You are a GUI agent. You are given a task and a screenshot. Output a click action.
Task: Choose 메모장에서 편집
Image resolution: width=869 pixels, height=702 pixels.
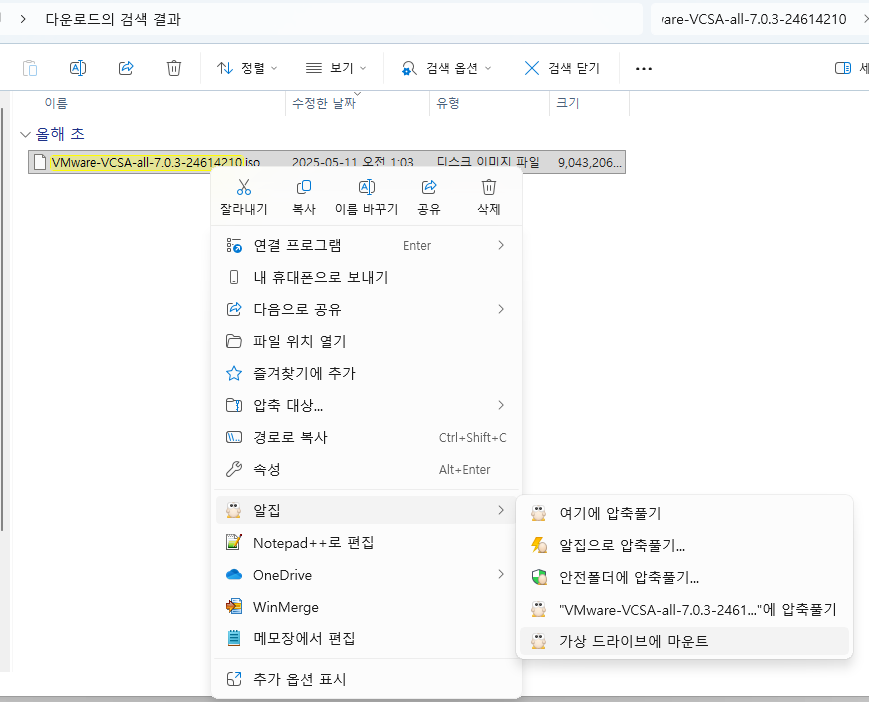pos(366,638)
